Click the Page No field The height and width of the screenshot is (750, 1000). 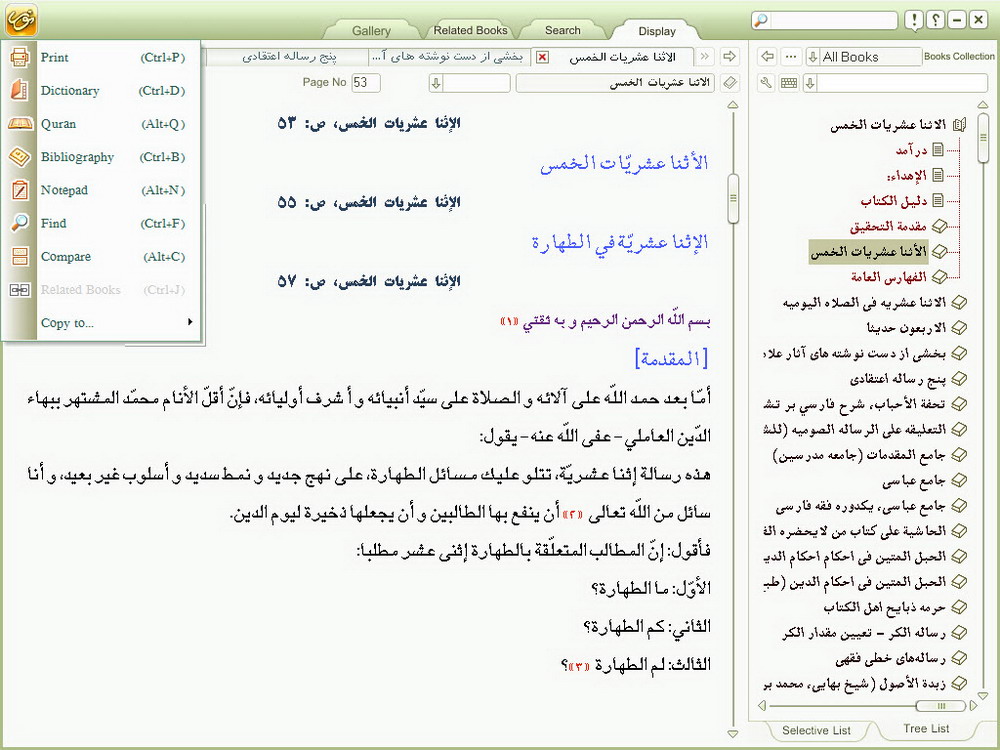click(365, 82)
